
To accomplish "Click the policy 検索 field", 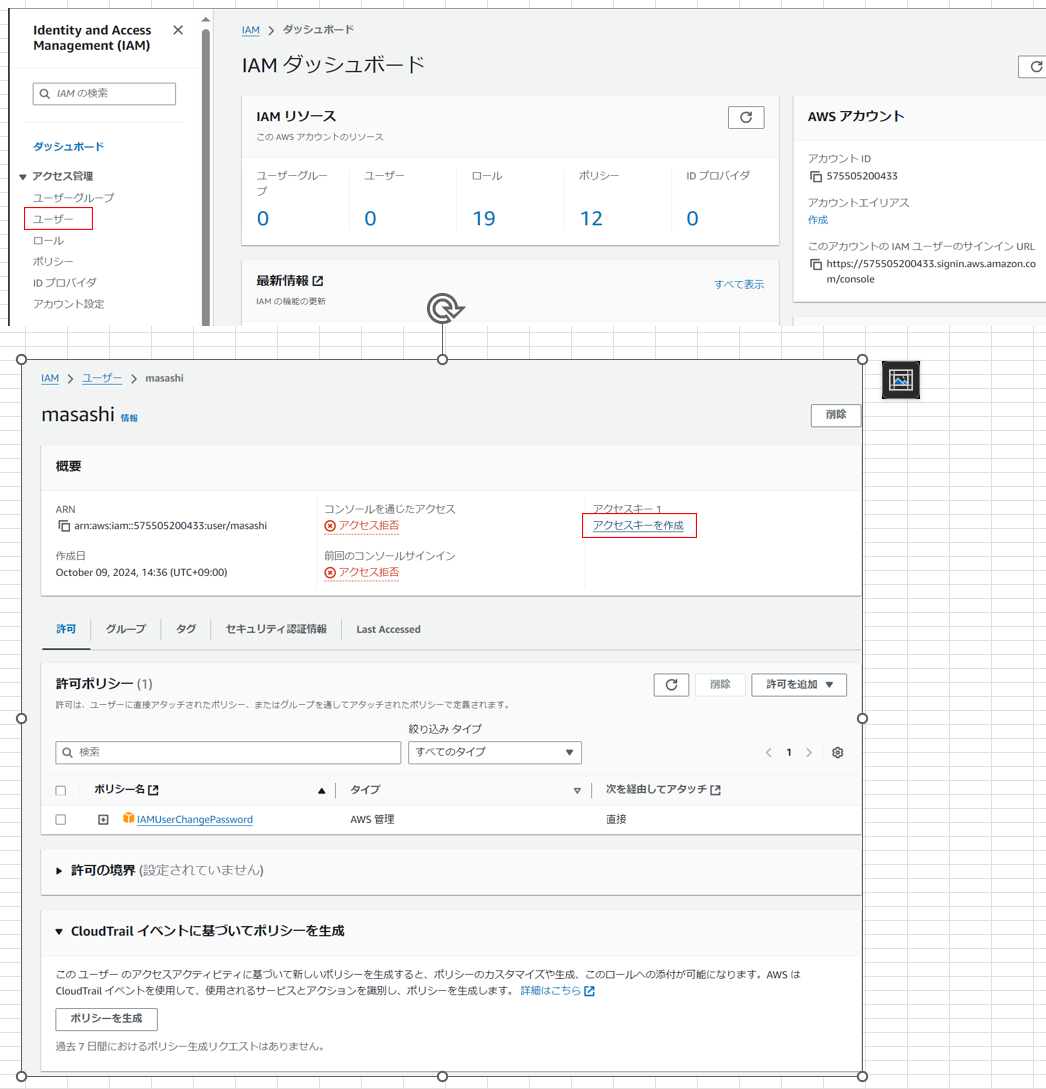I will click(228, 752).
